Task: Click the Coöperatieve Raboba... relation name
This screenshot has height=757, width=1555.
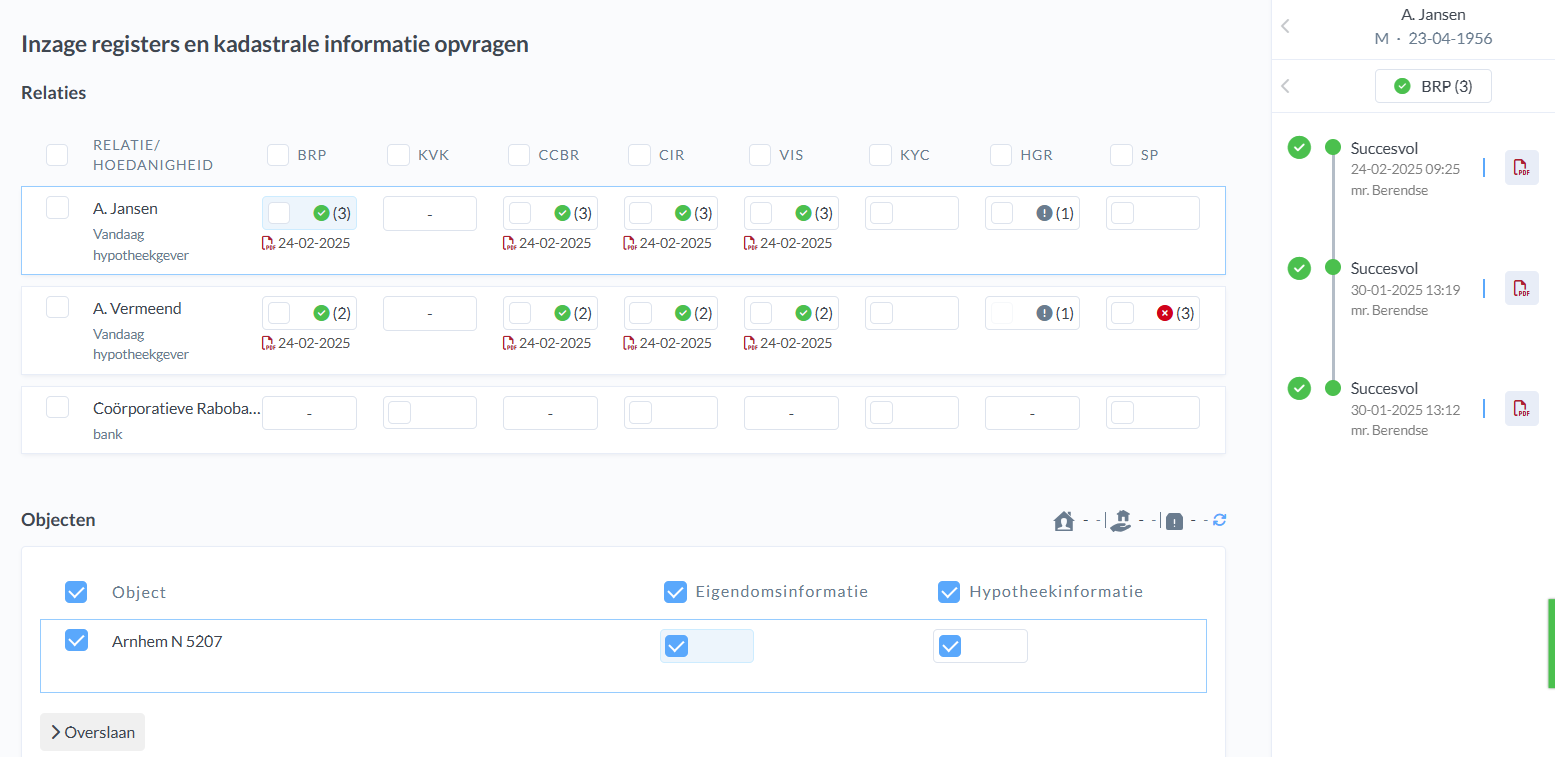Action: click(x=176, y=409)
